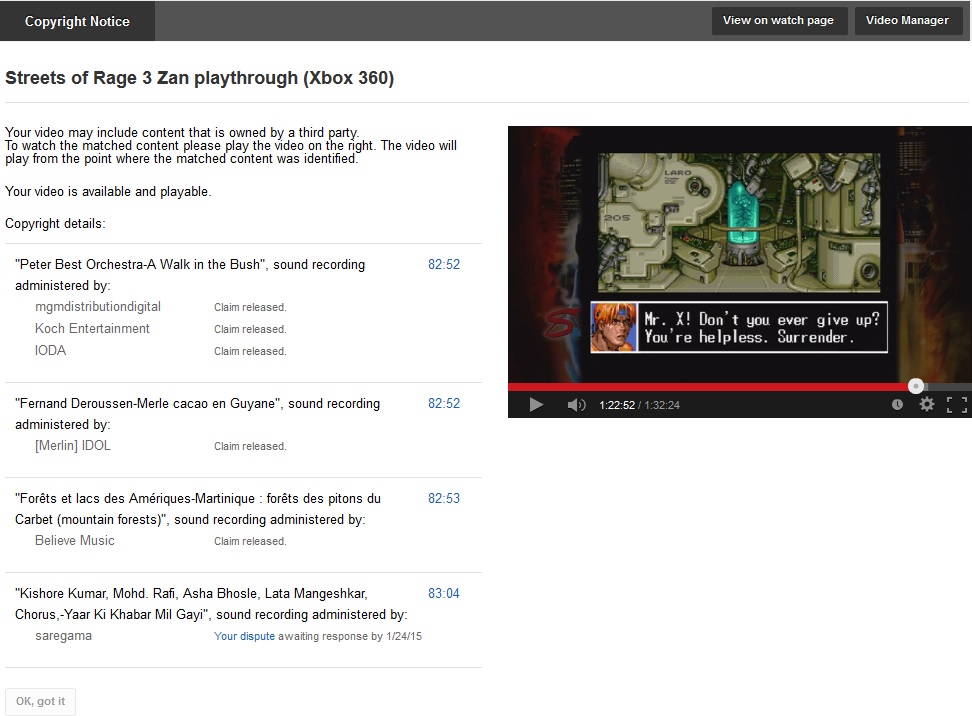Click the Copyright details: heading text
This screenshot has width=972, height=716.
(55, 224)
